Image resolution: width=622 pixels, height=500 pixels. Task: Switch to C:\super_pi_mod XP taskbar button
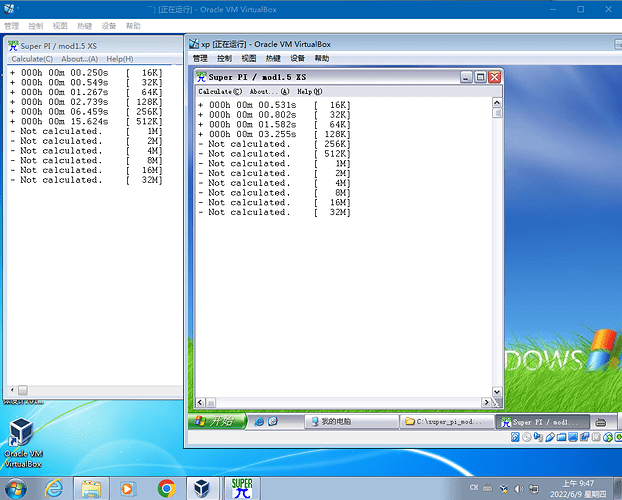pyautogui.click(x=447, y=421)
